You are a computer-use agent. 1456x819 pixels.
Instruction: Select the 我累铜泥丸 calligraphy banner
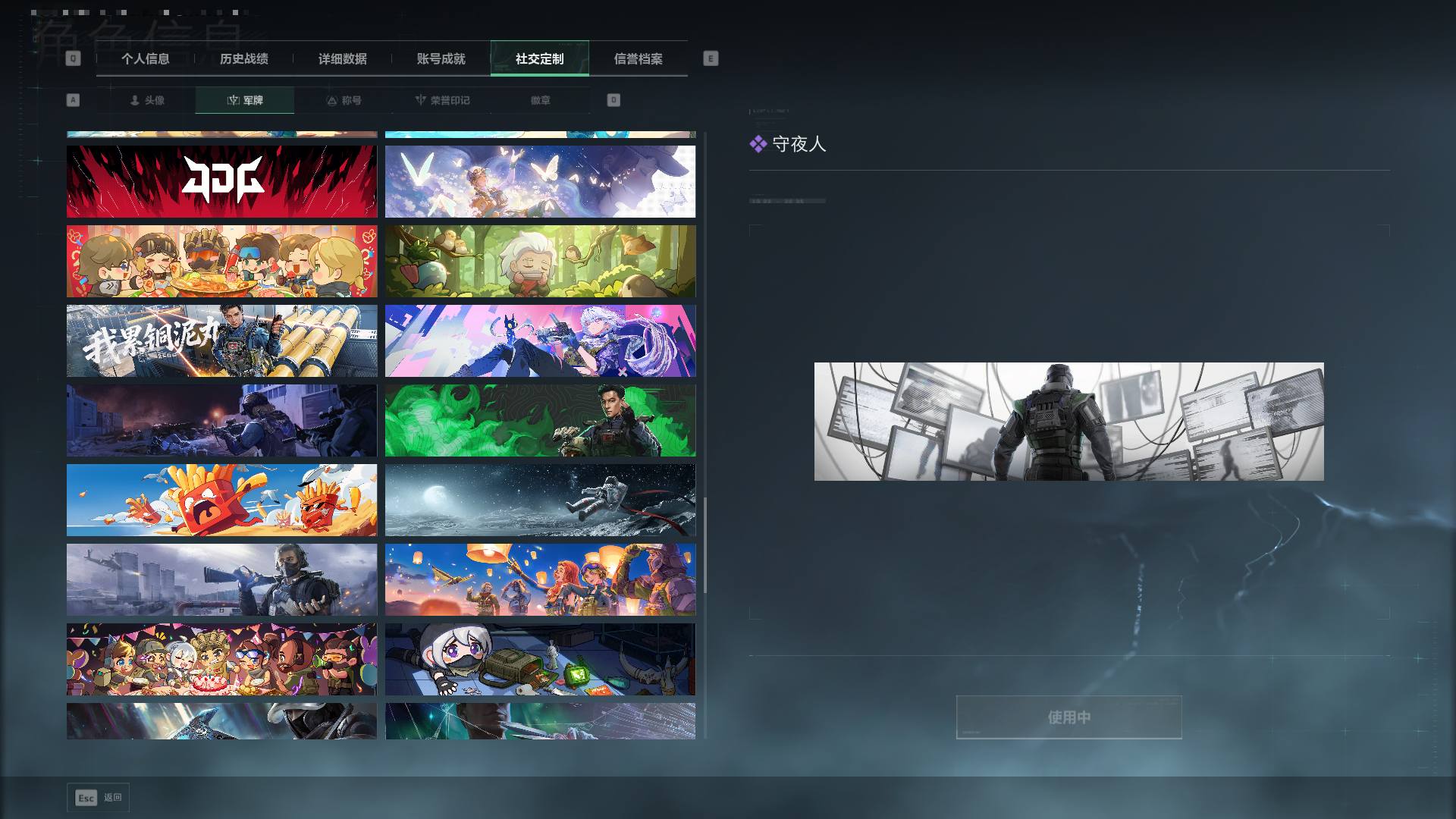[x=221, y=340]
